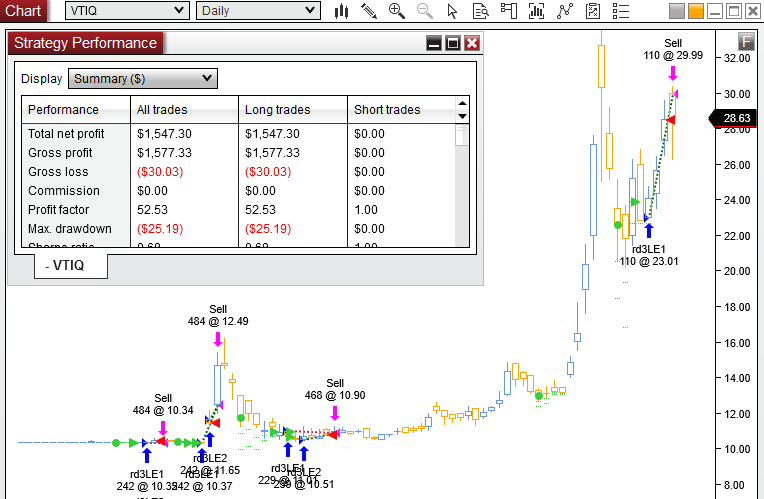This screenshot has height=499, width=764.
Task: Select the Gross profit row label
Action: pos(60,153)
